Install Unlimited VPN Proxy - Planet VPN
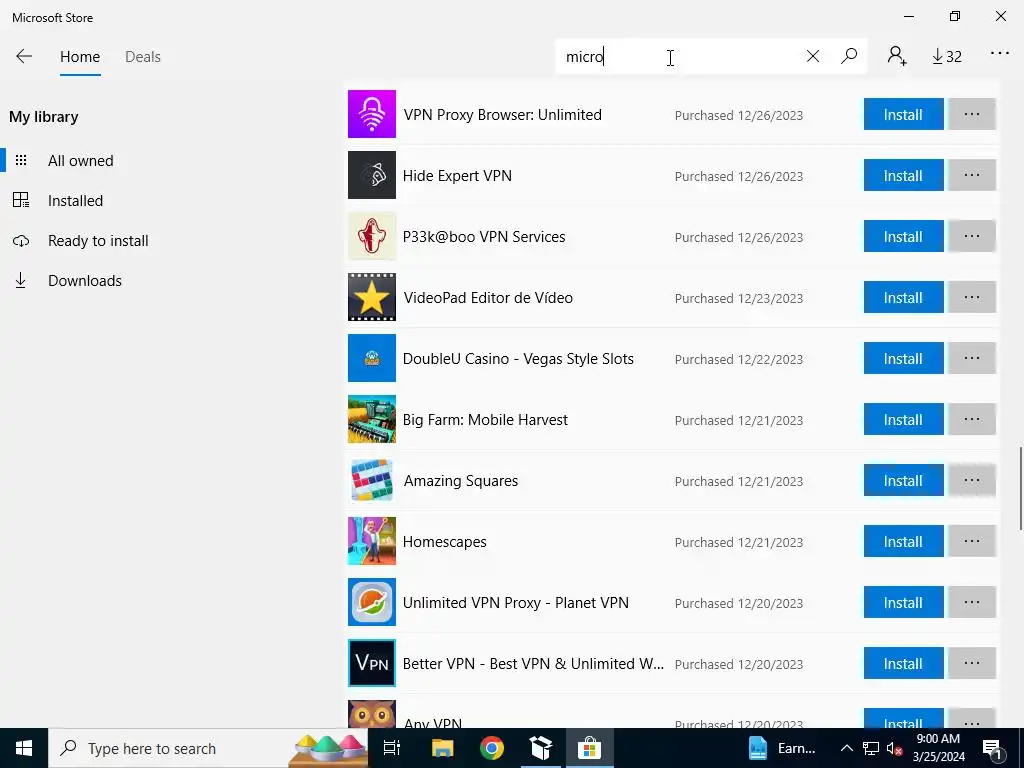 903,601
